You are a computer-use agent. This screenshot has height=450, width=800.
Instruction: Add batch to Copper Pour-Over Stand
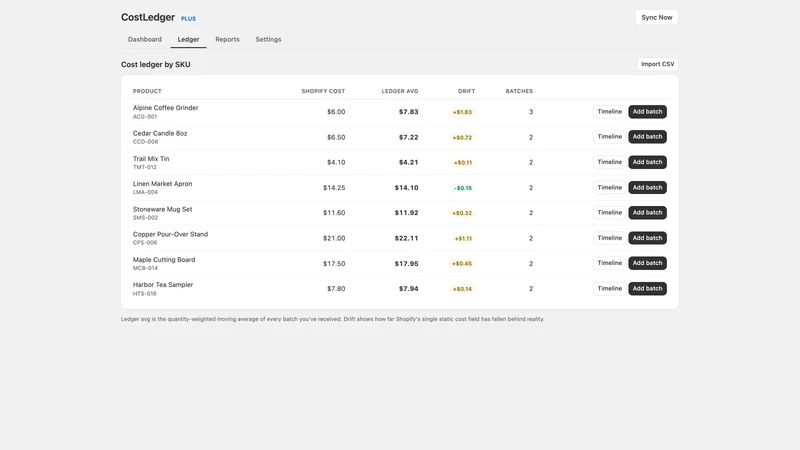coord(647,238)
